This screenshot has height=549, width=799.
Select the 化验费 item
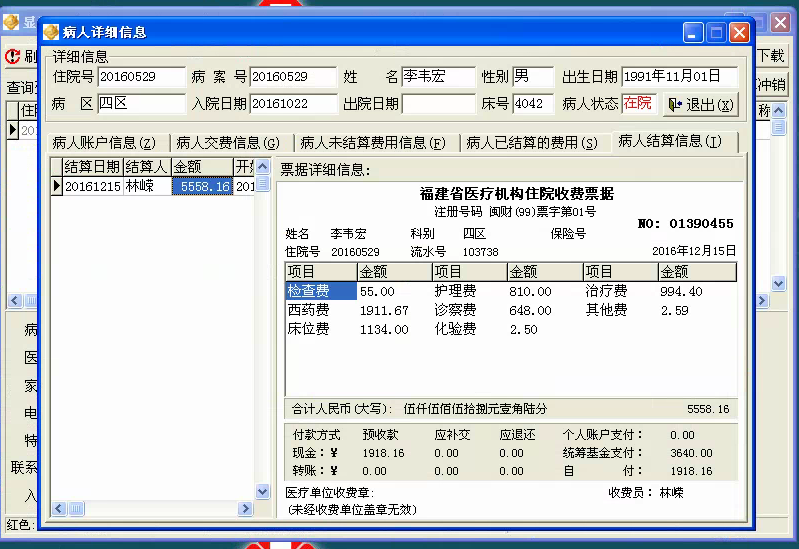(455, 329)
